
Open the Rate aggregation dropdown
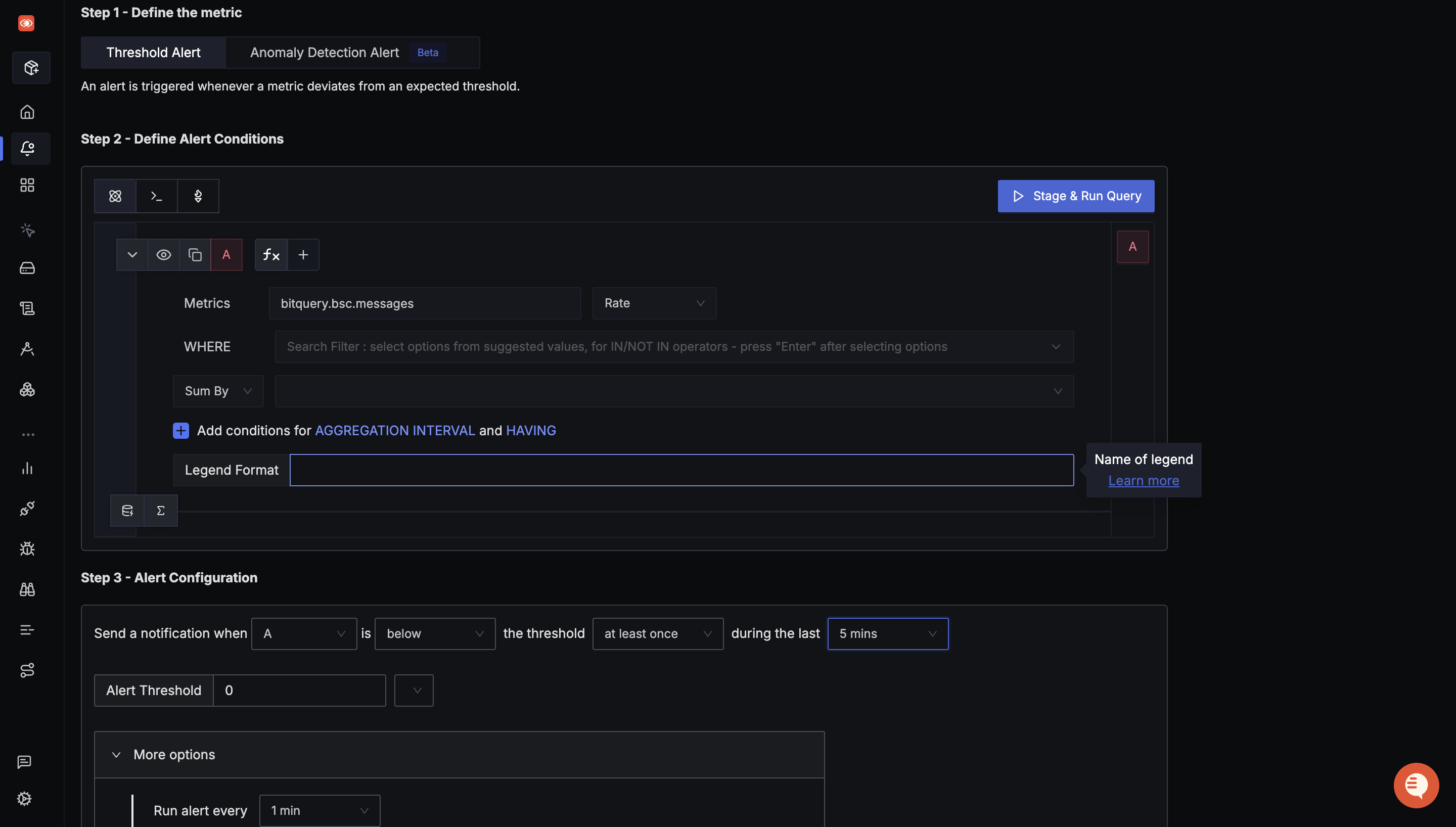pyautogui.click(x=654, y=303)
